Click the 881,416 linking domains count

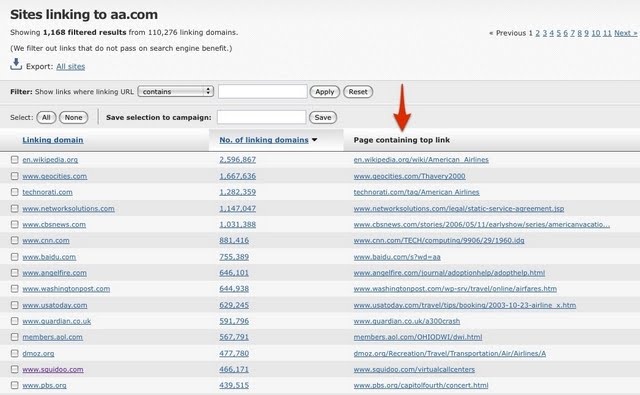click(234, 240)
